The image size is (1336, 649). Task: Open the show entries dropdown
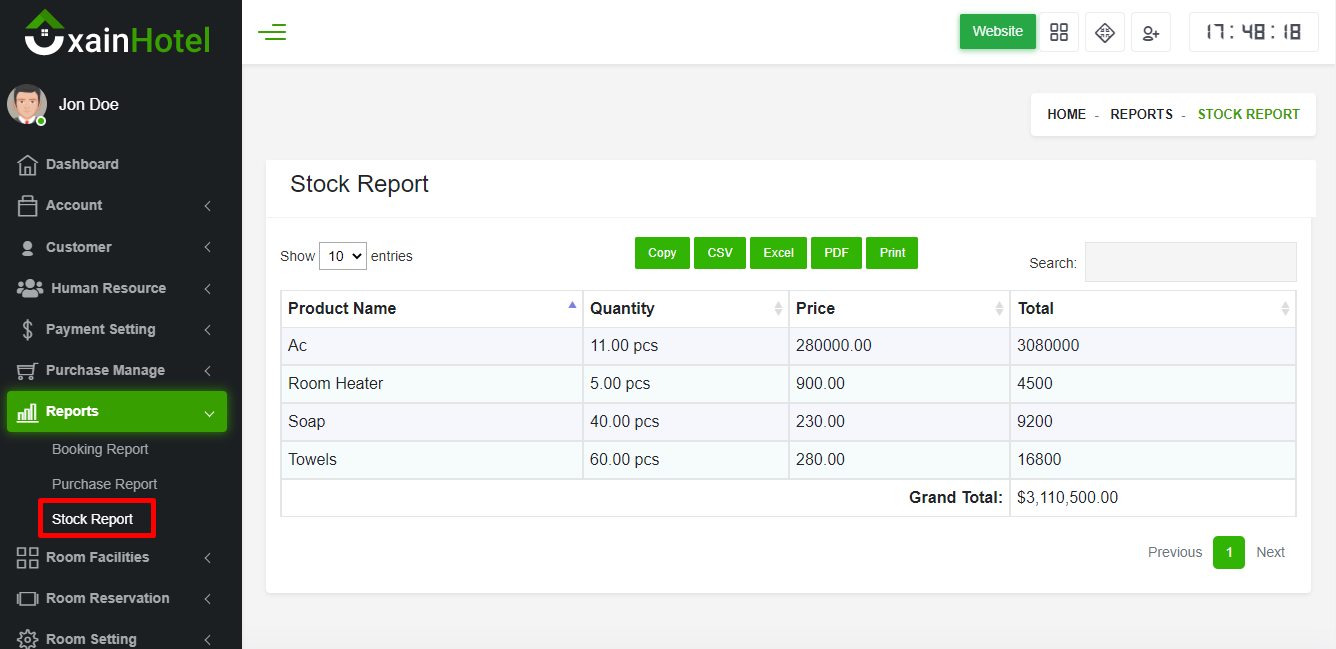coord(343,256)
